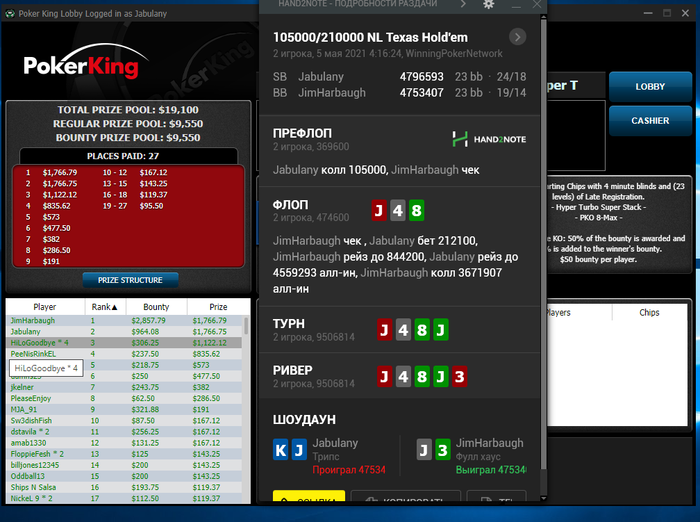700x522 pixels.
Task: Select MJA_91 in the standings
Action: pyautogui.click(x=124, y=409)
